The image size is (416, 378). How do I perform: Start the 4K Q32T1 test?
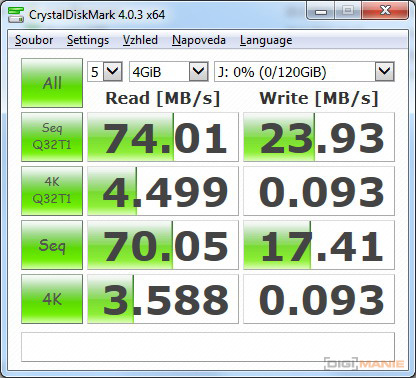(52, 191)
